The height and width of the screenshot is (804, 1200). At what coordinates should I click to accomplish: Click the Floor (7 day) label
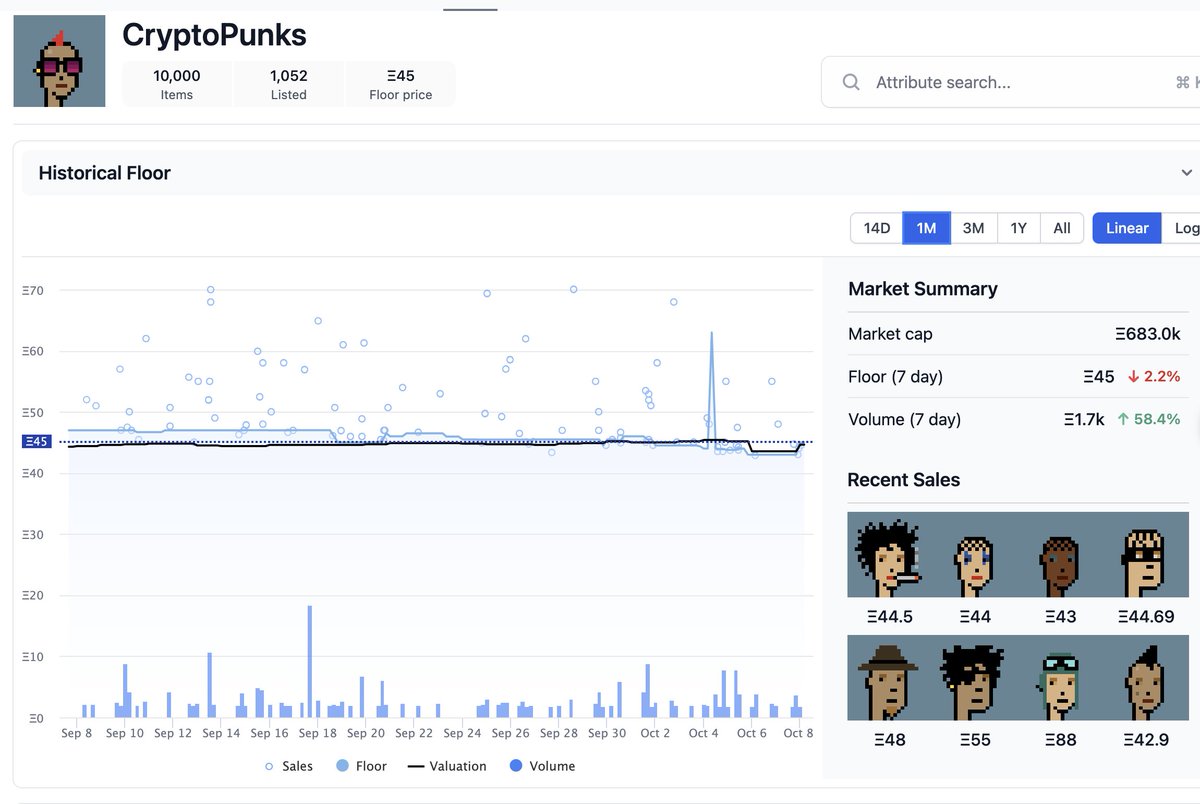895,377
